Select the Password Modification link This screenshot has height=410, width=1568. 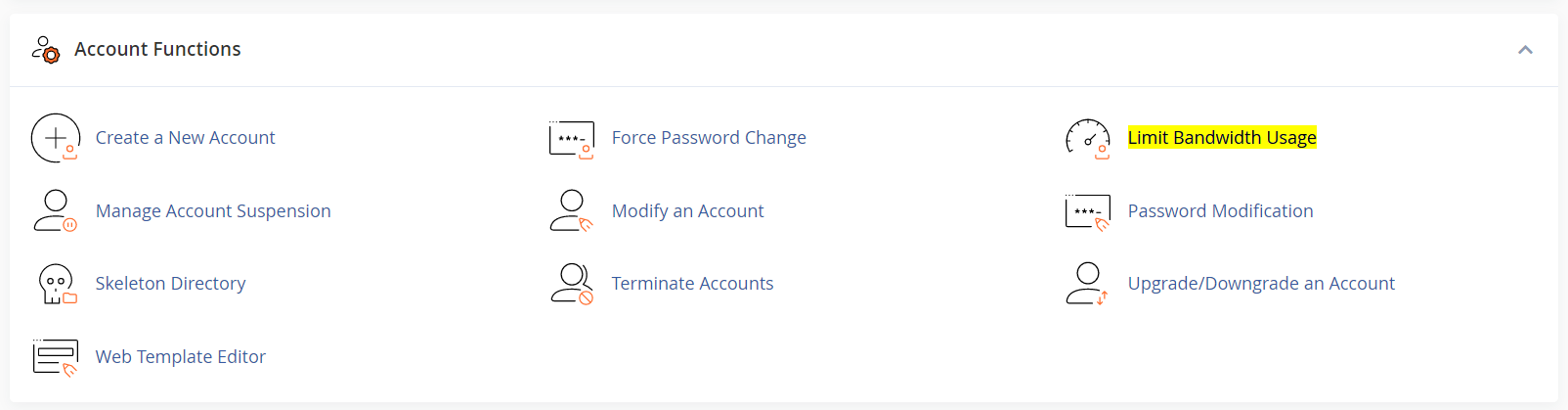point(1220,211)
